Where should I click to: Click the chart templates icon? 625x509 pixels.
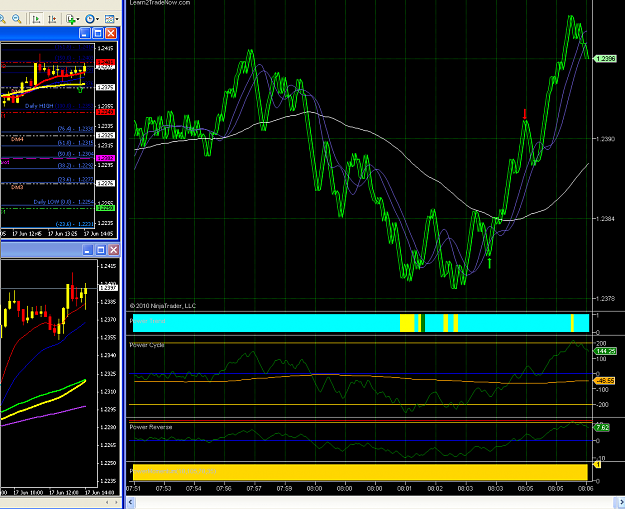click(x=109, y=19)
